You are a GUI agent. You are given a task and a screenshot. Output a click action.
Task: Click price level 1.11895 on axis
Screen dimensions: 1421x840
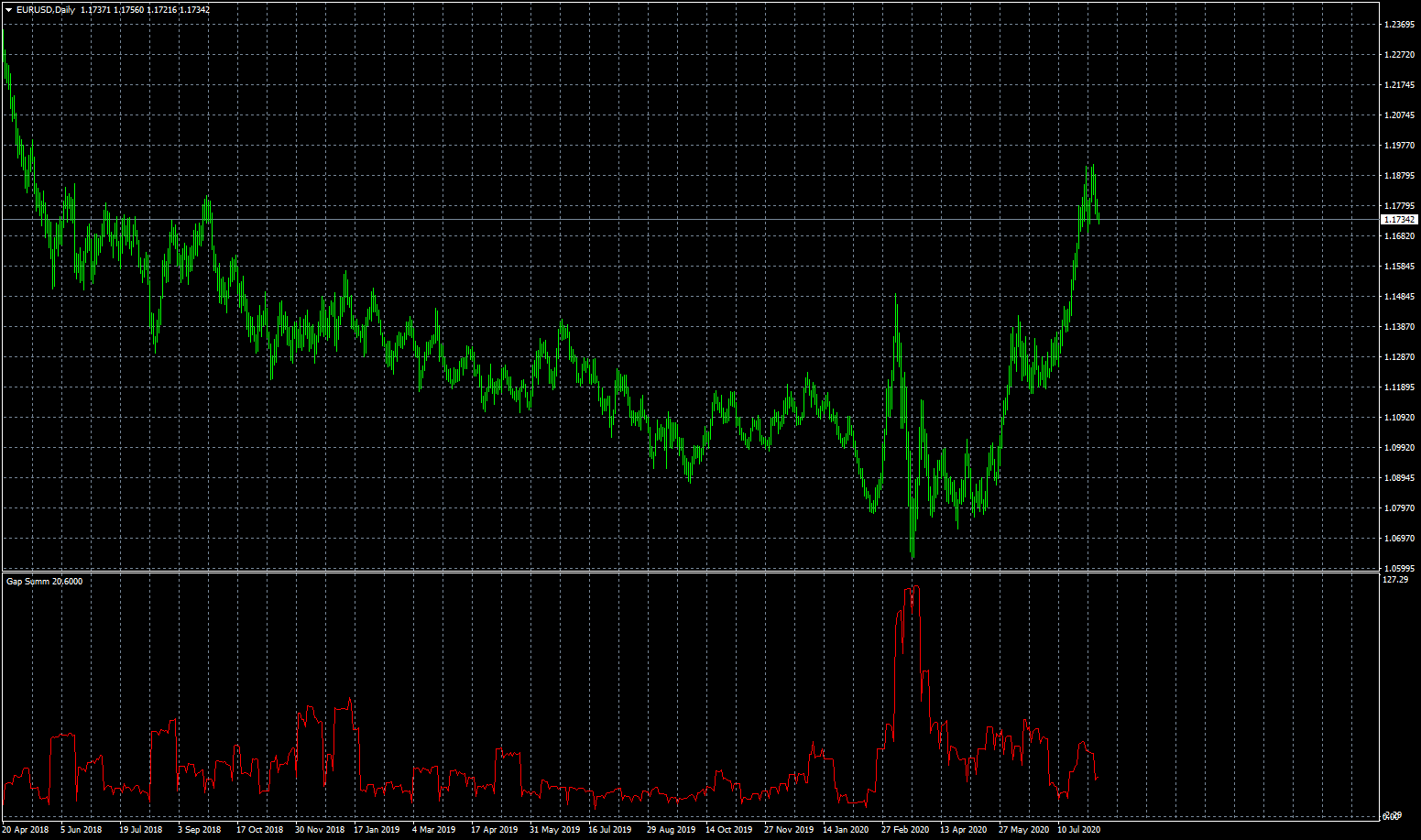1399,387
